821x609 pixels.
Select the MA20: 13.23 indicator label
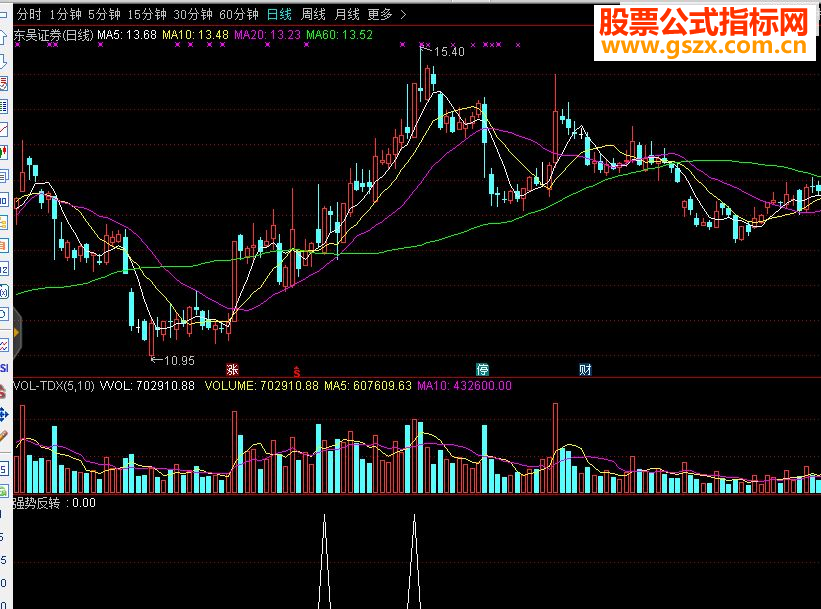click(268, 35)
